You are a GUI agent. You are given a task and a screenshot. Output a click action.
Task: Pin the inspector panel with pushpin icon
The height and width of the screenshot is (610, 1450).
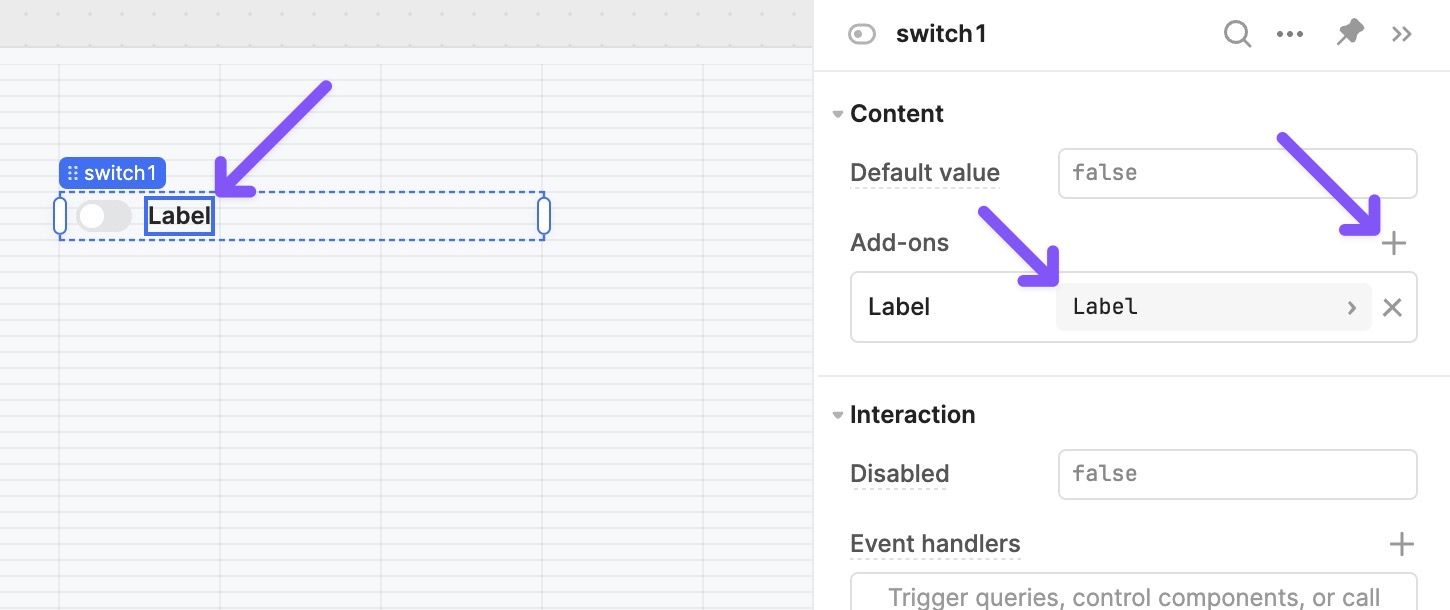[x=1350, y=34]
